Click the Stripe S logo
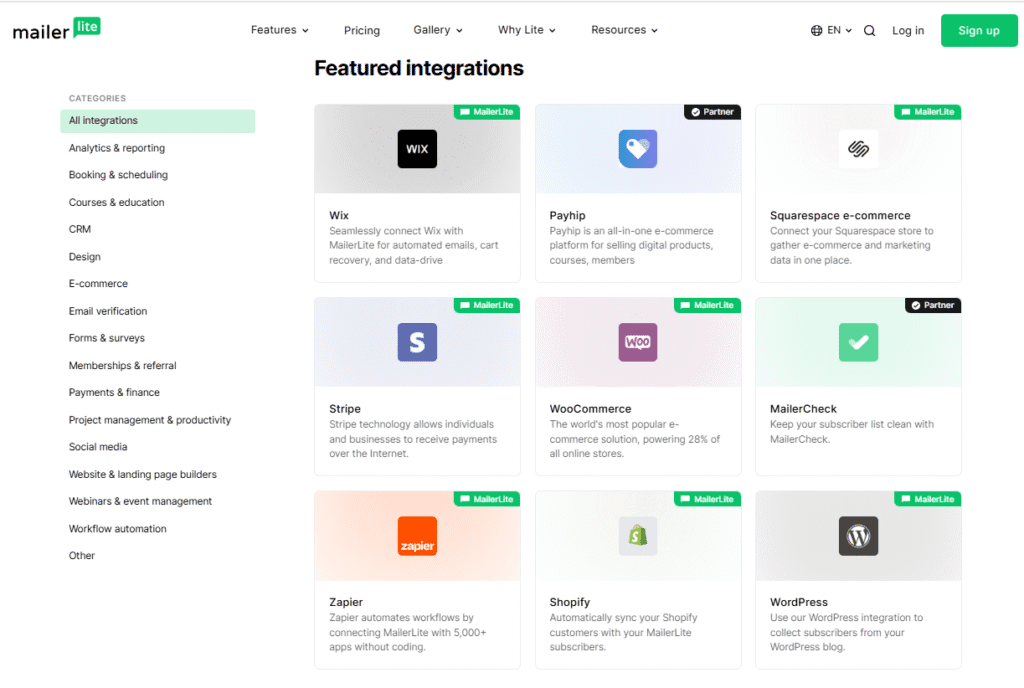The width and height of the screenshot is (1024, 688). pyautogui.click(x=417, y=342)
